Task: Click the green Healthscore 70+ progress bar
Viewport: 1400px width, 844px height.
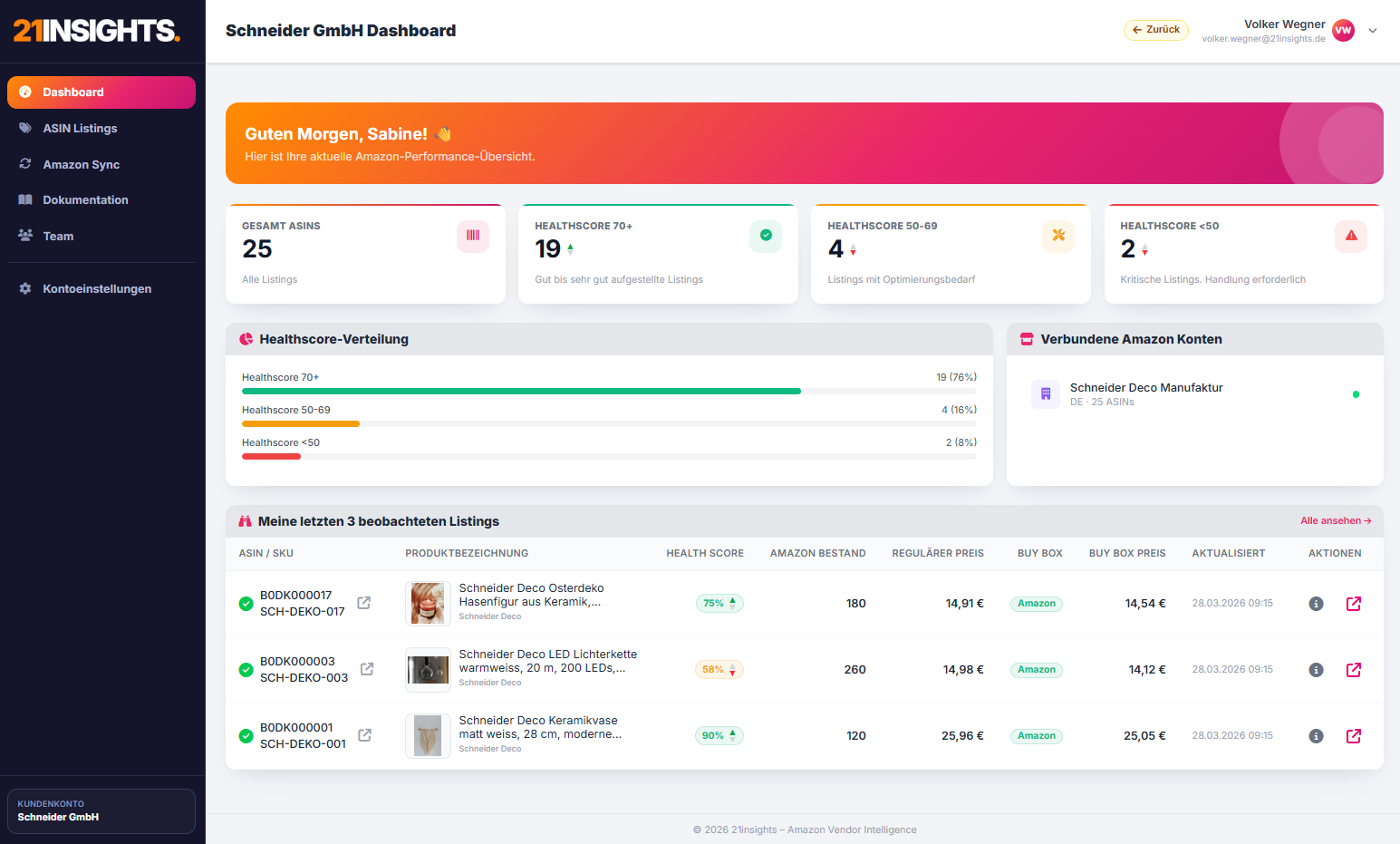Action: click(x=521, y=392)
